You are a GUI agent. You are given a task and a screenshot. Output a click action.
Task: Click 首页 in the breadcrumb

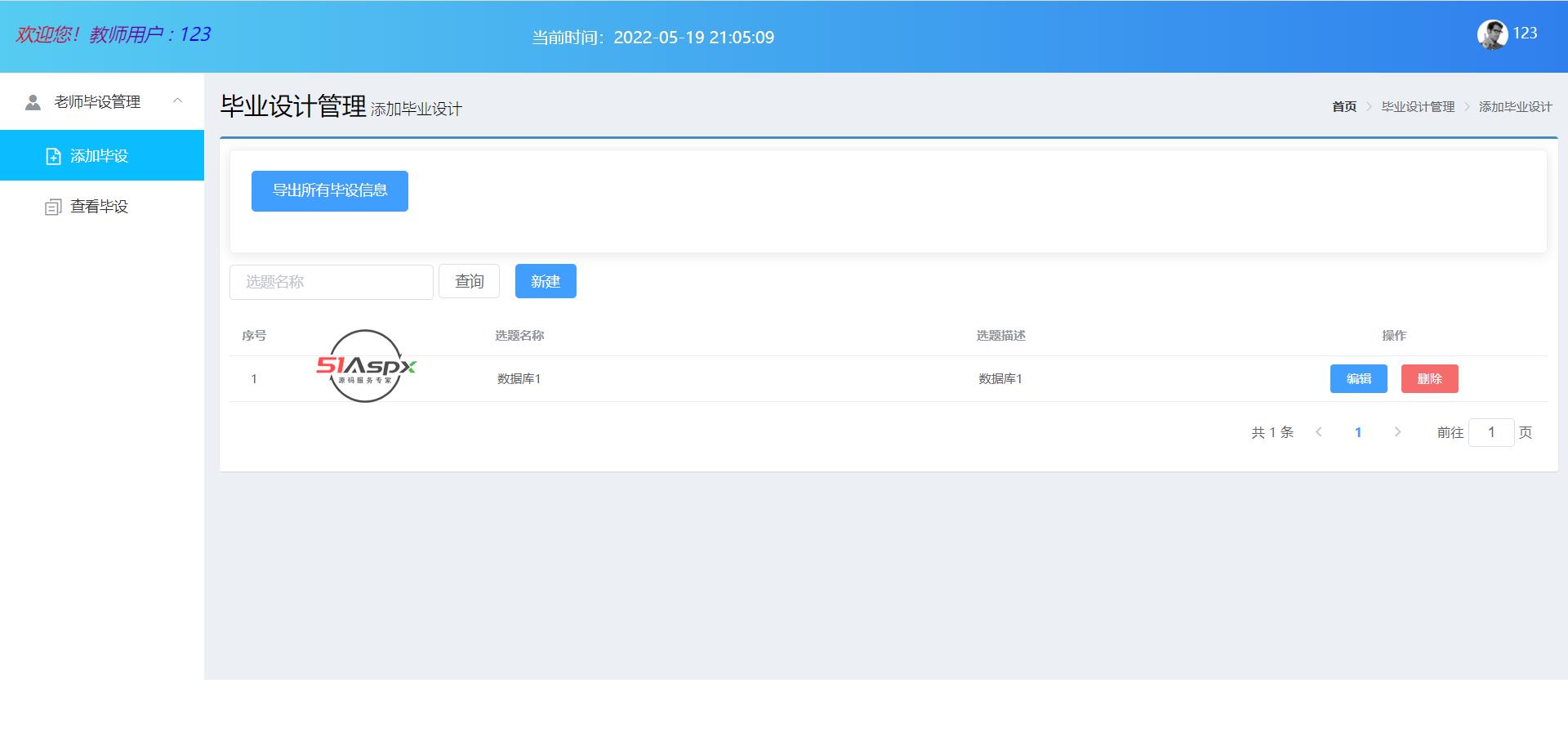coord(1343,107)
